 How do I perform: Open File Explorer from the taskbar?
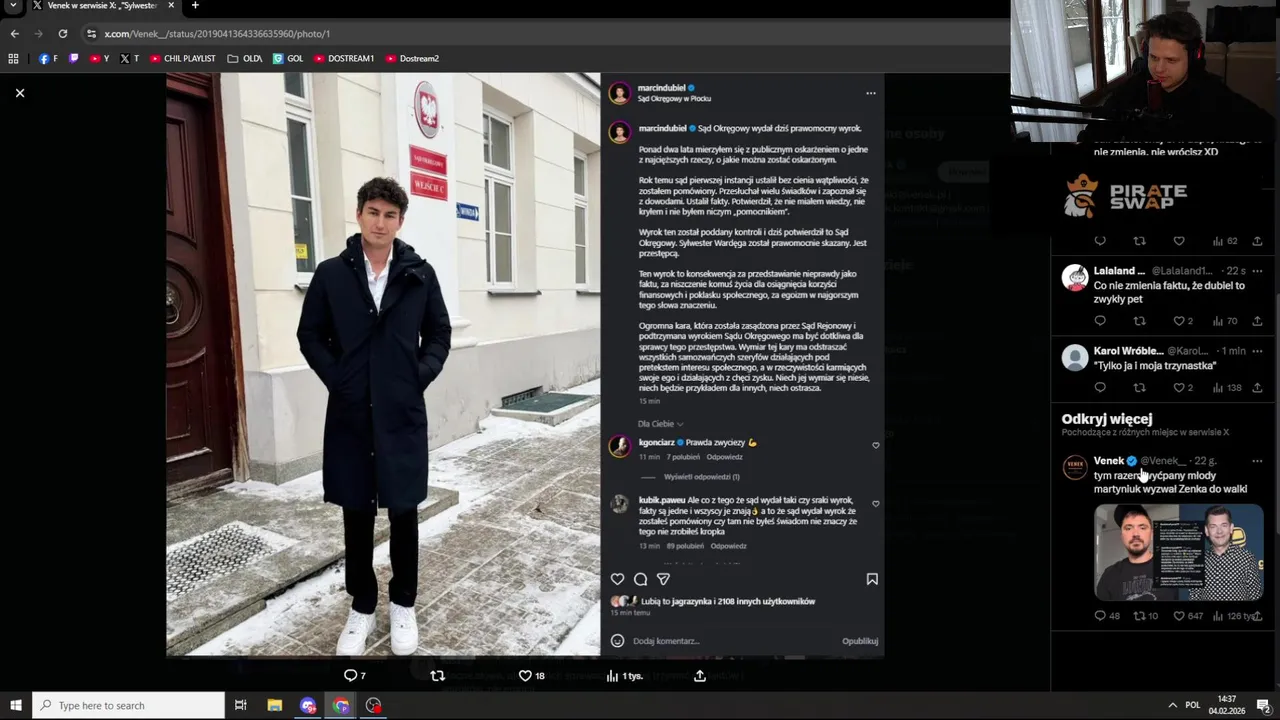pyautogui.click(x=275, y=705)
